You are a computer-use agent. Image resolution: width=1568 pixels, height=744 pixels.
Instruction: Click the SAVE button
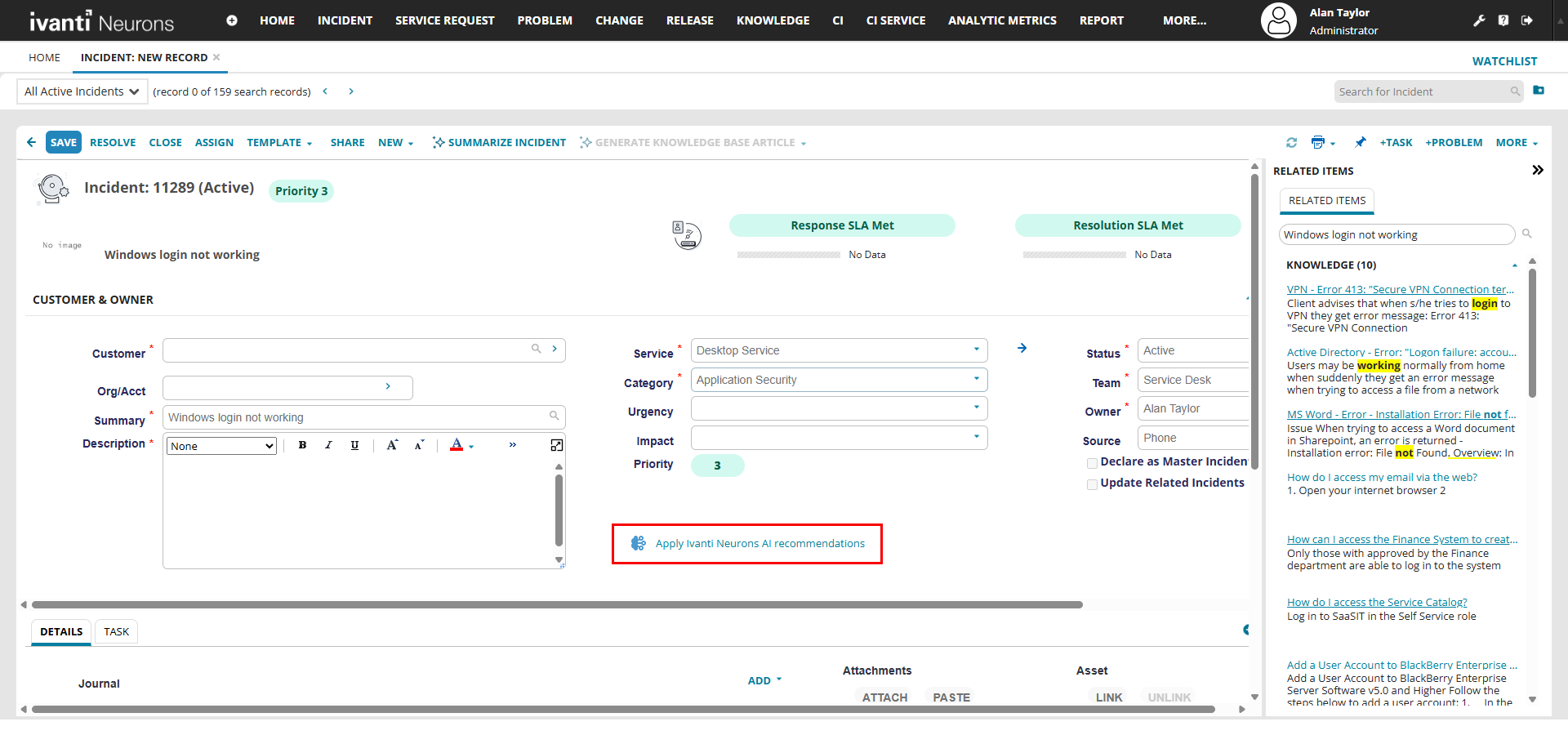click(x=63, y=142)
